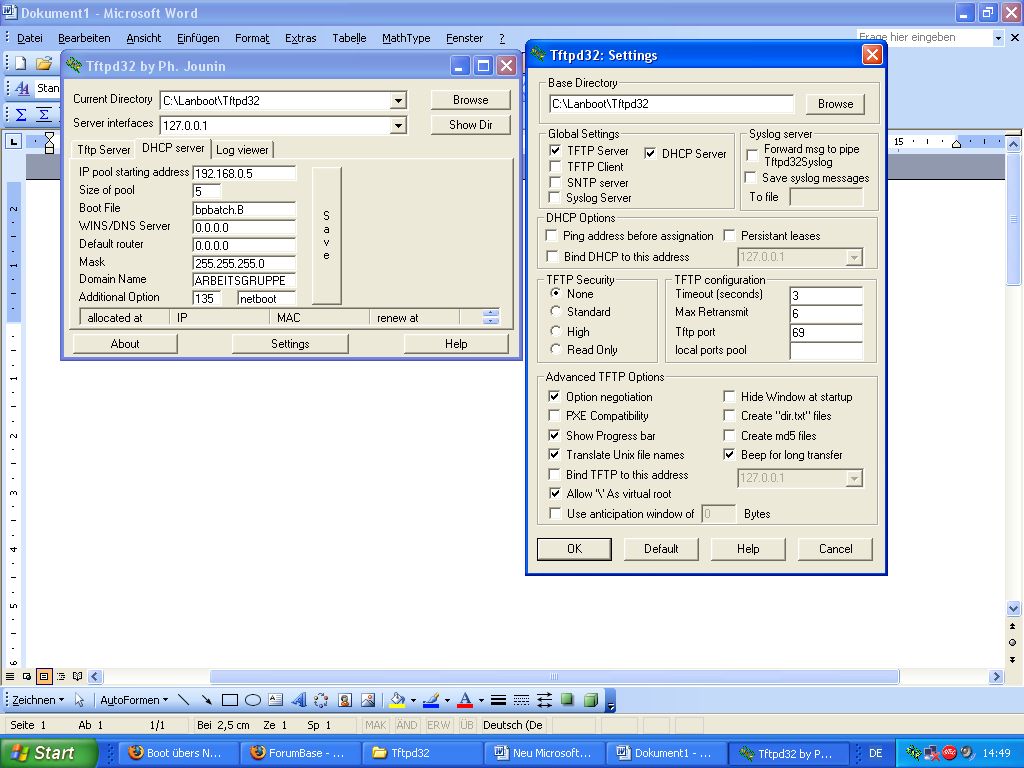Screen dimensions: 1024x768
Task: Open the MathType menu
Action: [x=406, y=38]
